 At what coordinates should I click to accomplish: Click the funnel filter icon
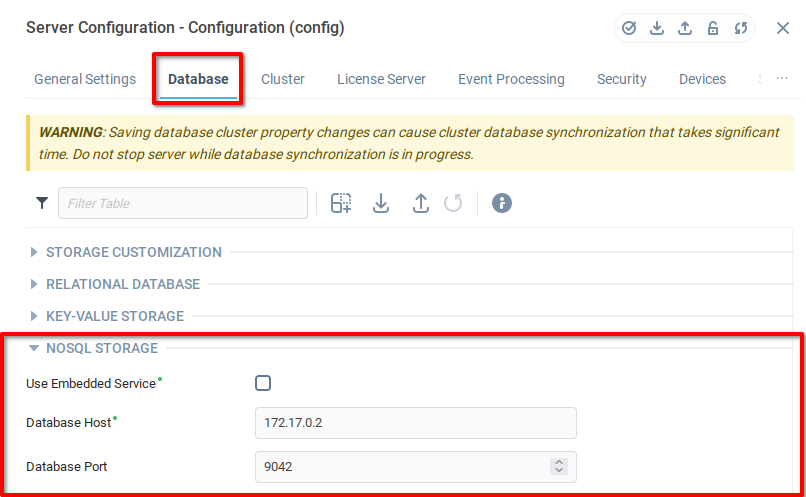tap(42, 203)
